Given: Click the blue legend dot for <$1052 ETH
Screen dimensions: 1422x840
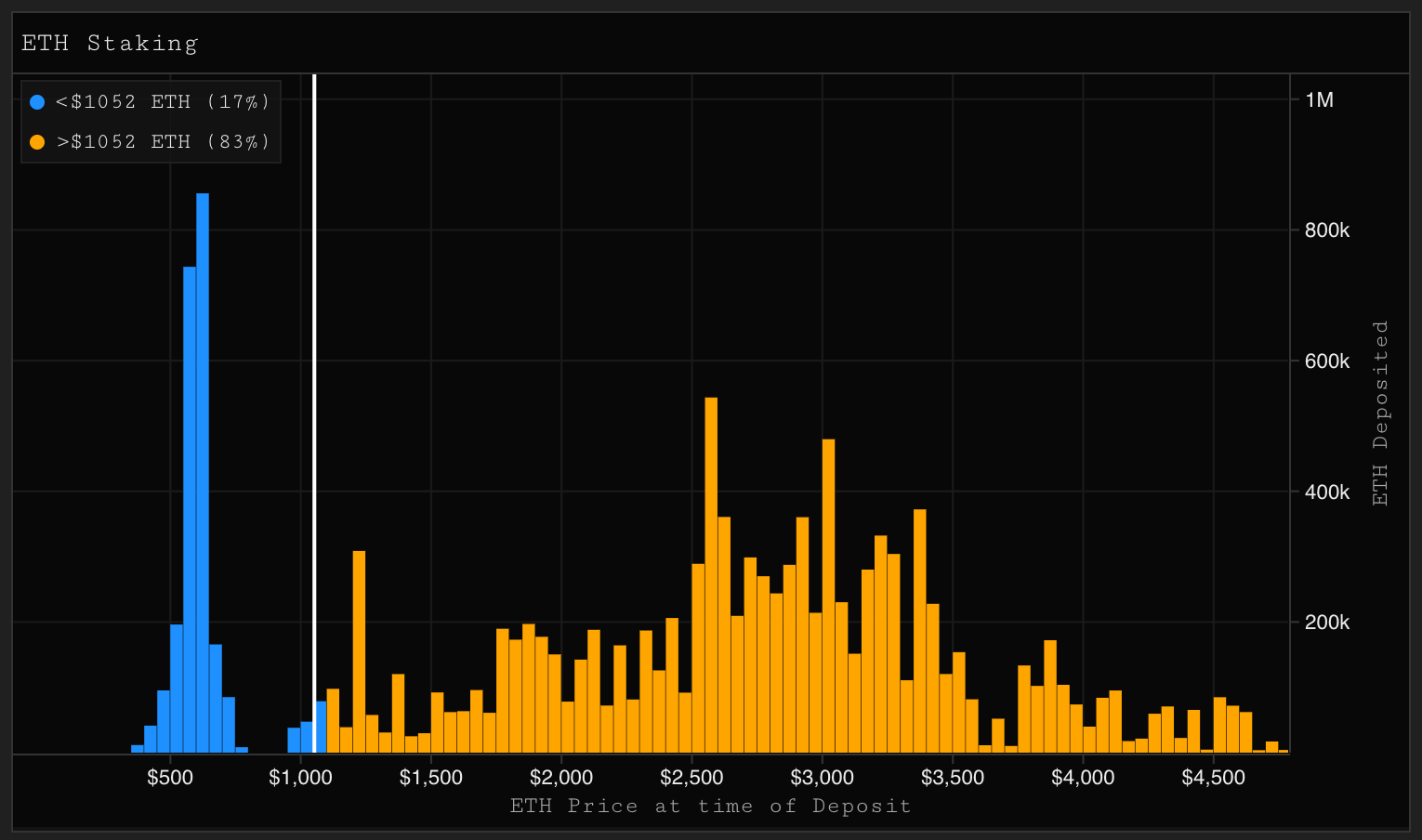Looking at the screenshot, I should [x=37, y=101].
